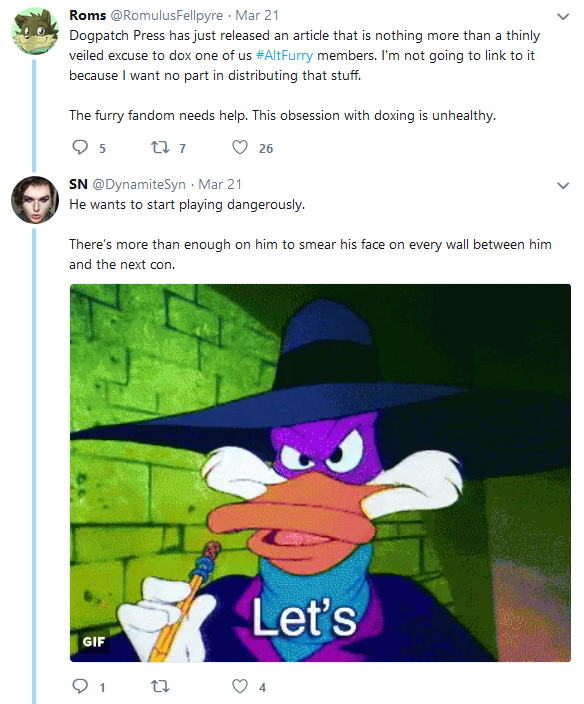Open the #AltFurry hashtag link
This screenshot has width=584, height=704.
coord(284,55)
